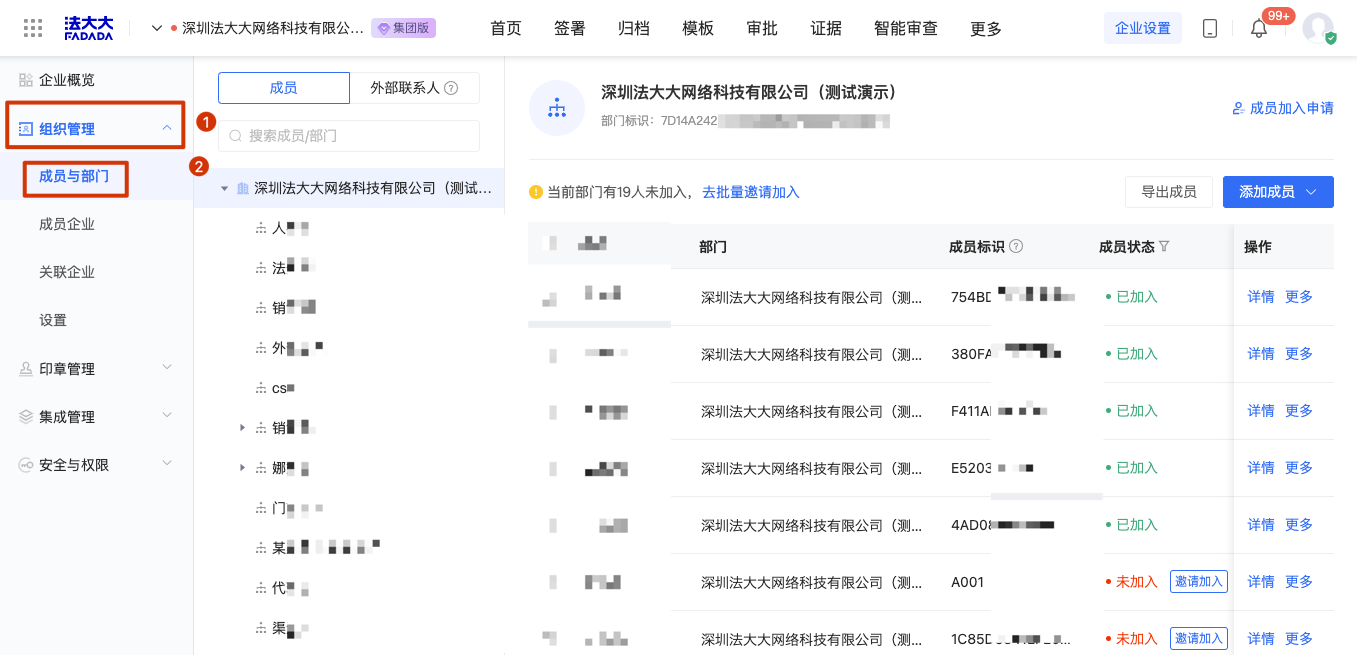Open the 成员状态 filter icon
The image size is (1357, 655).
(1164, 247)
